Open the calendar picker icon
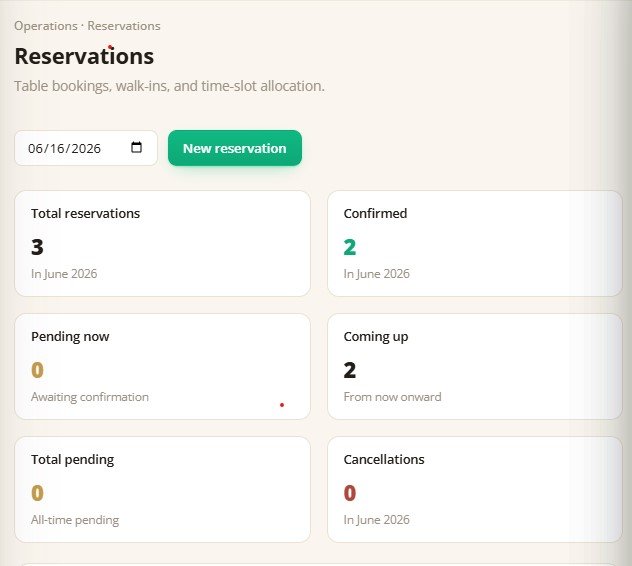 pyautogui.click(x=136, y=147)
